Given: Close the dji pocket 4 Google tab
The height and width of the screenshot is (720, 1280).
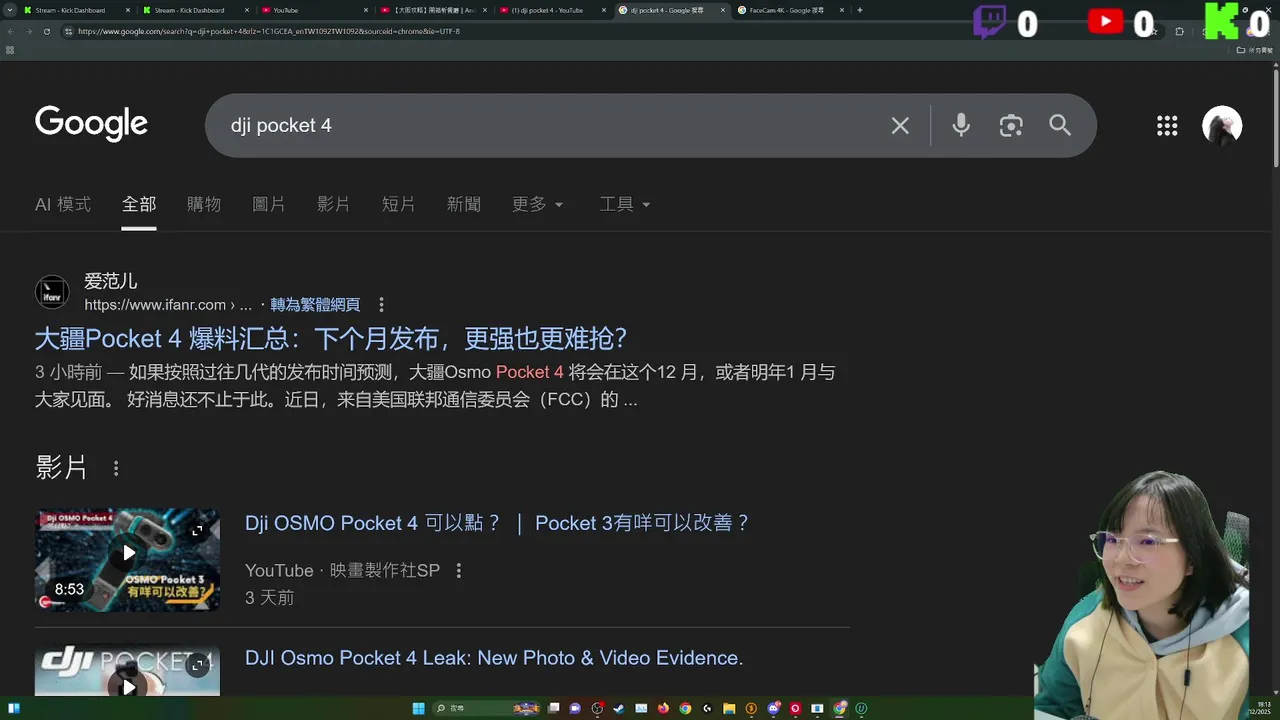Looking at the screenshot, I should tap(723, 10).
